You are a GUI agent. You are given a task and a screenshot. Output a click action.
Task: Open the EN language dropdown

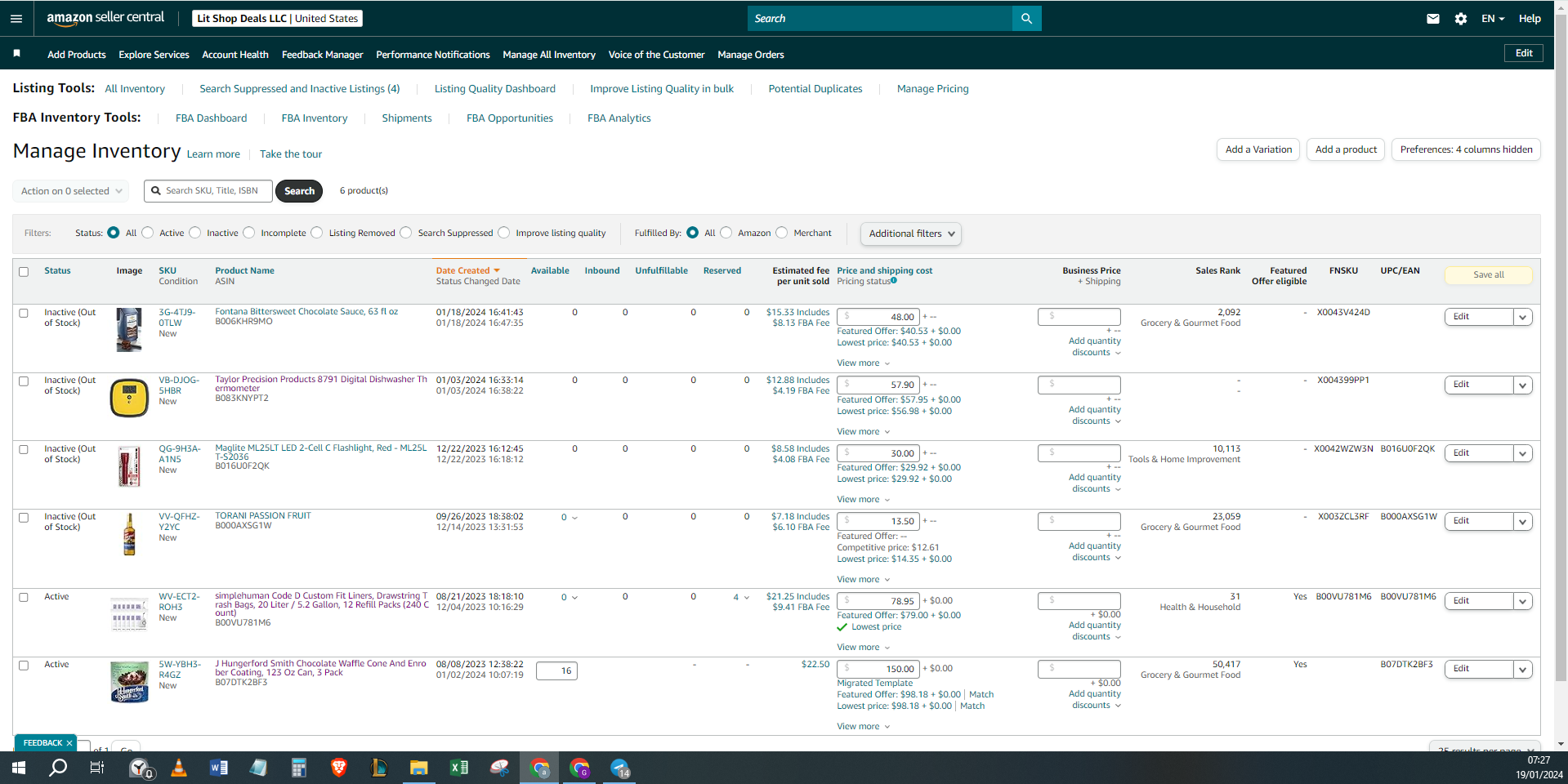pos(1493,18)
